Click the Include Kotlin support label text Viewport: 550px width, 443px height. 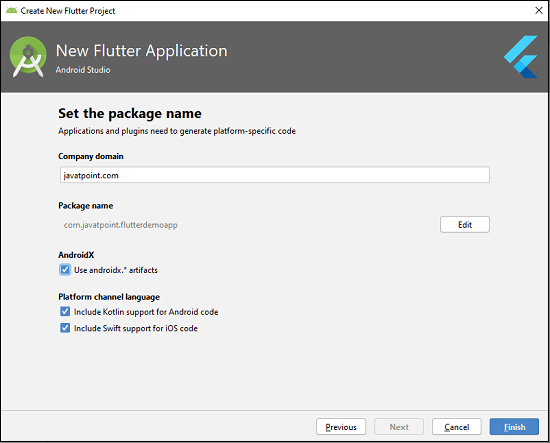[x=146, y=312]
